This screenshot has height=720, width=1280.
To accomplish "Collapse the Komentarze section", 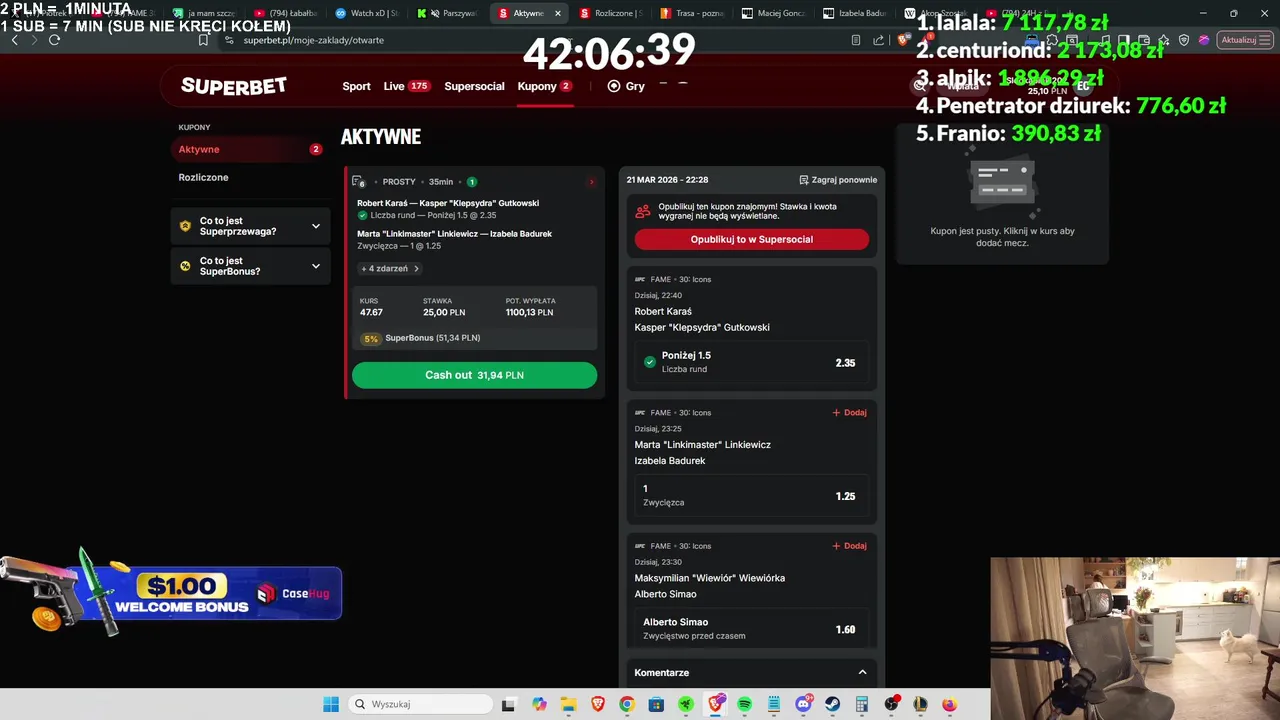I will point(862,672).
